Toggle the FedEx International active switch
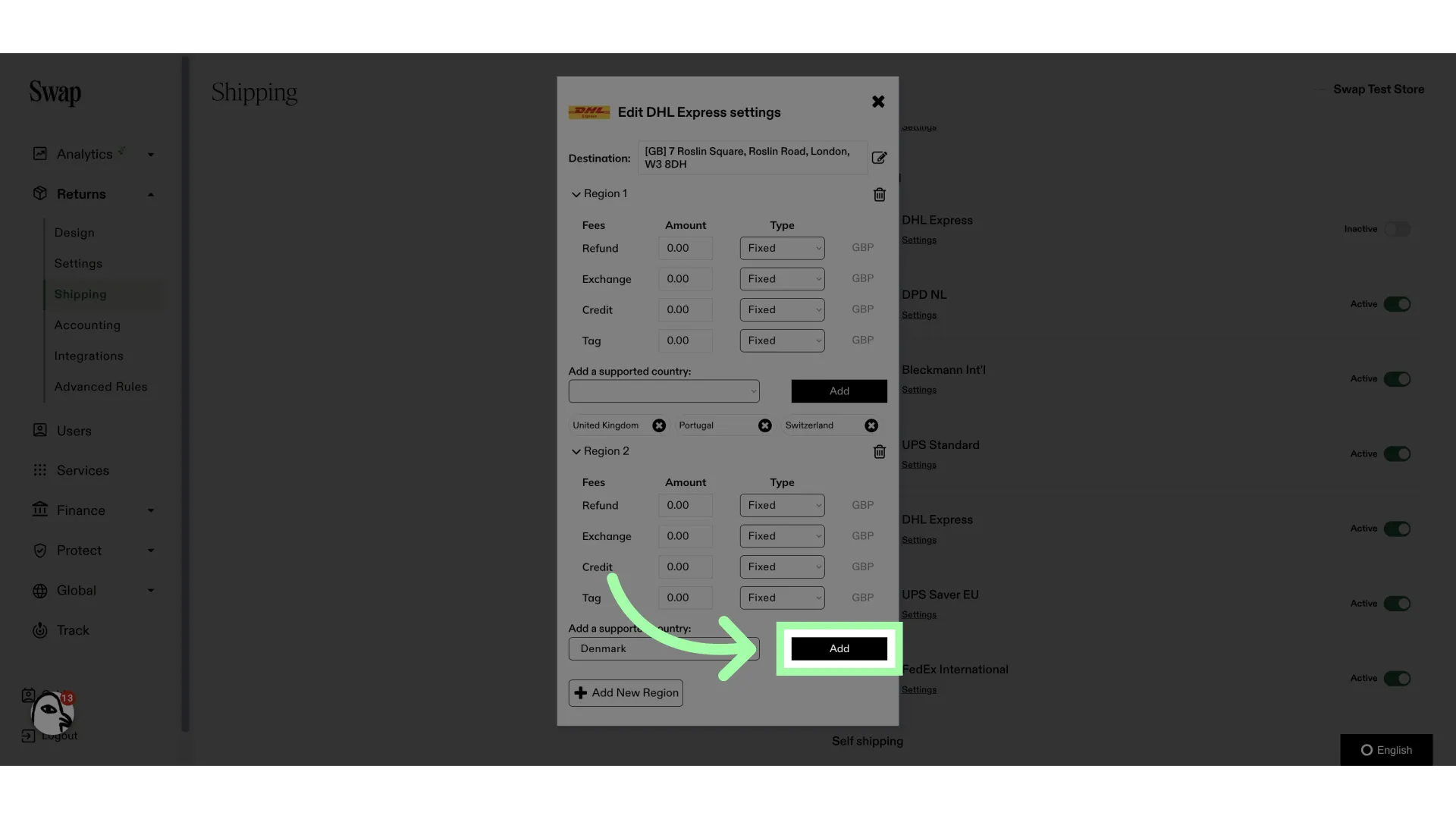Screen dimensions: 1456x819 click(x=1397, y=679)
